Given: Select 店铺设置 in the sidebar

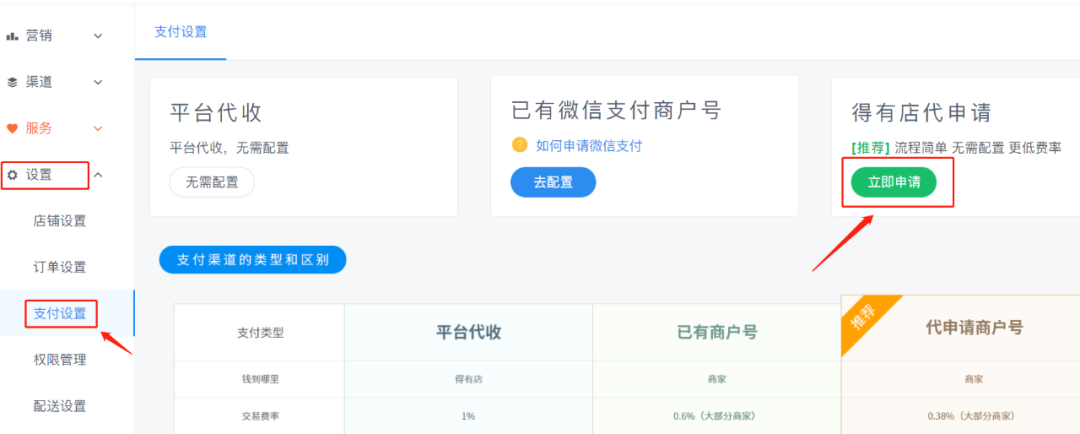Looking at the screenshot, I should tap(60, 221).
